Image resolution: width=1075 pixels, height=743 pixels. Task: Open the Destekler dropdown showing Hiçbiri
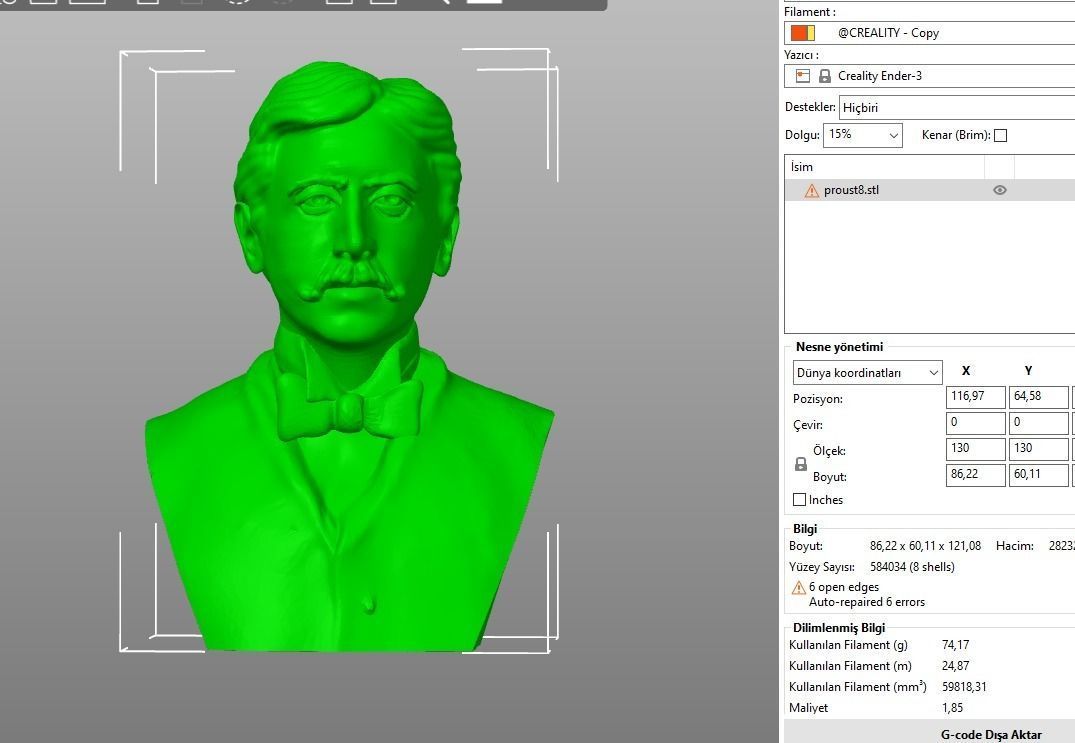pyautogui.click(x=957, y=108)
